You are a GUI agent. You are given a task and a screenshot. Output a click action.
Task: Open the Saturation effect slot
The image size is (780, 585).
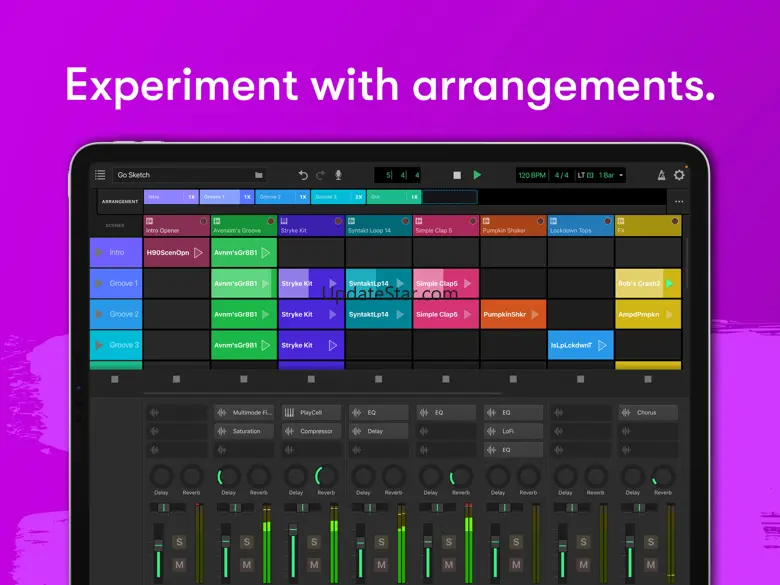pyautogui.click(x=246, y=431)
